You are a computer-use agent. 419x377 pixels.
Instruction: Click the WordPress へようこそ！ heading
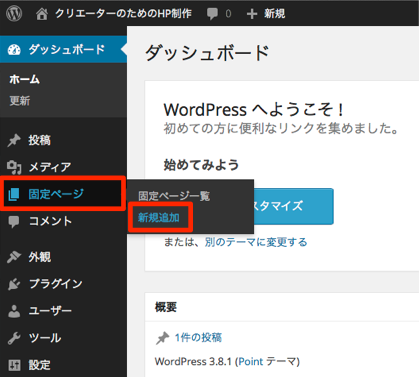click(253, 110)
